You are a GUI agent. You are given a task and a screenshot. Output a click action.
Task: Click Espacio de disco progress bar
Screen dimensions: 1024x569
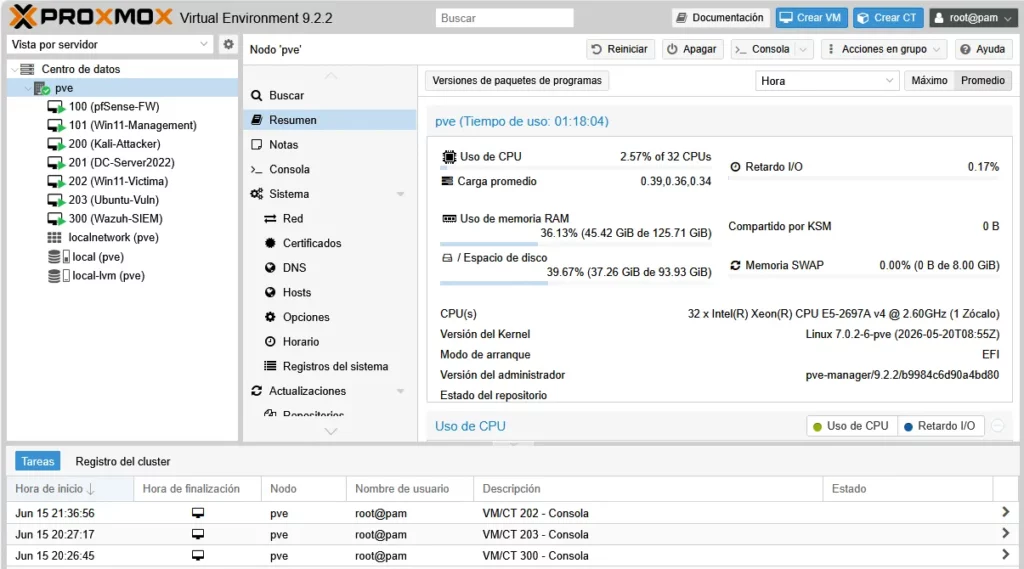pyautogui.click(x=575, y=284)
